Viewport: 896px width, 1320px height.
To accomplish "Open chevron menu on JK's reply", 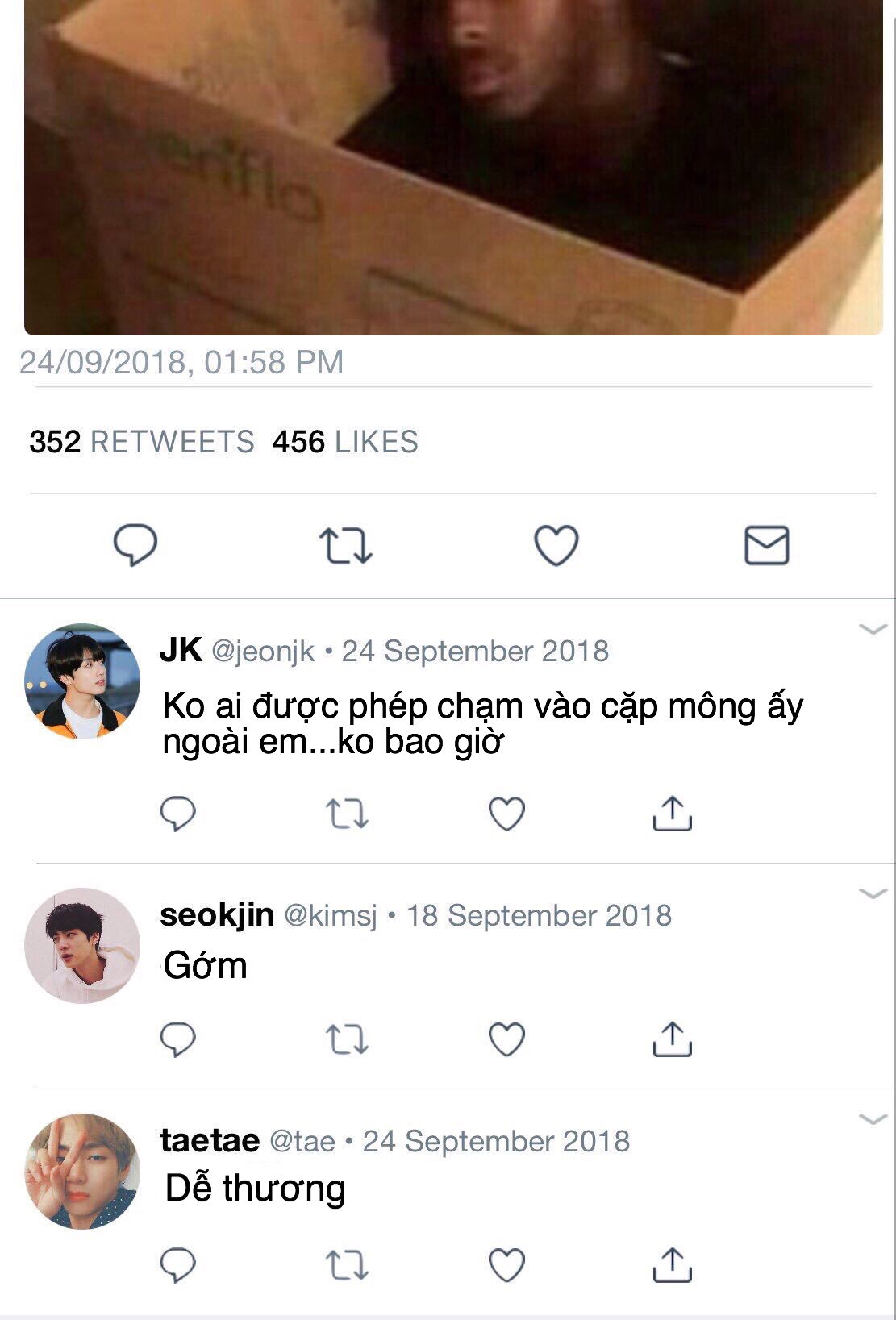I will click(x=873, y=629).
